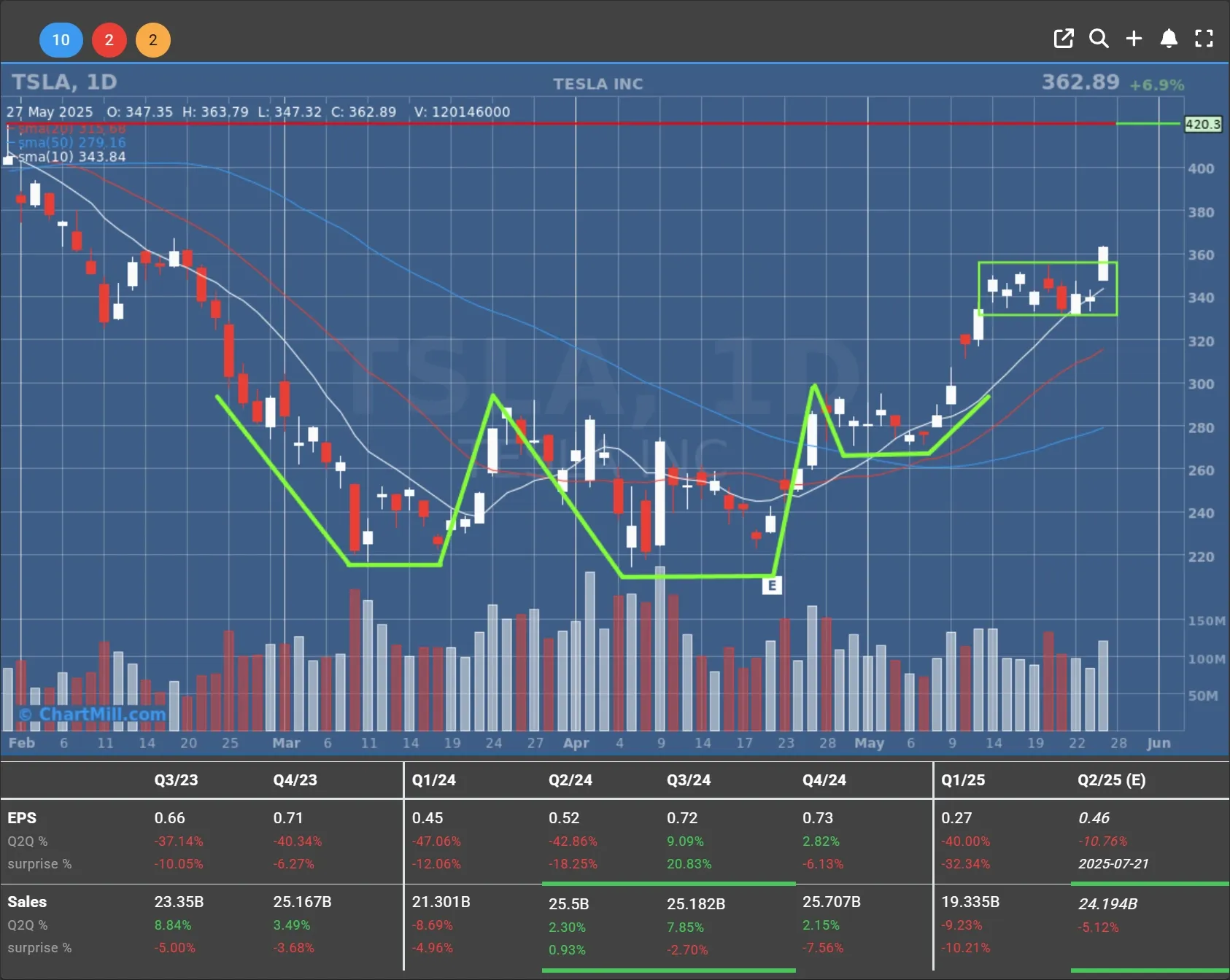Click the Q3/24 column header

[688, 779]
